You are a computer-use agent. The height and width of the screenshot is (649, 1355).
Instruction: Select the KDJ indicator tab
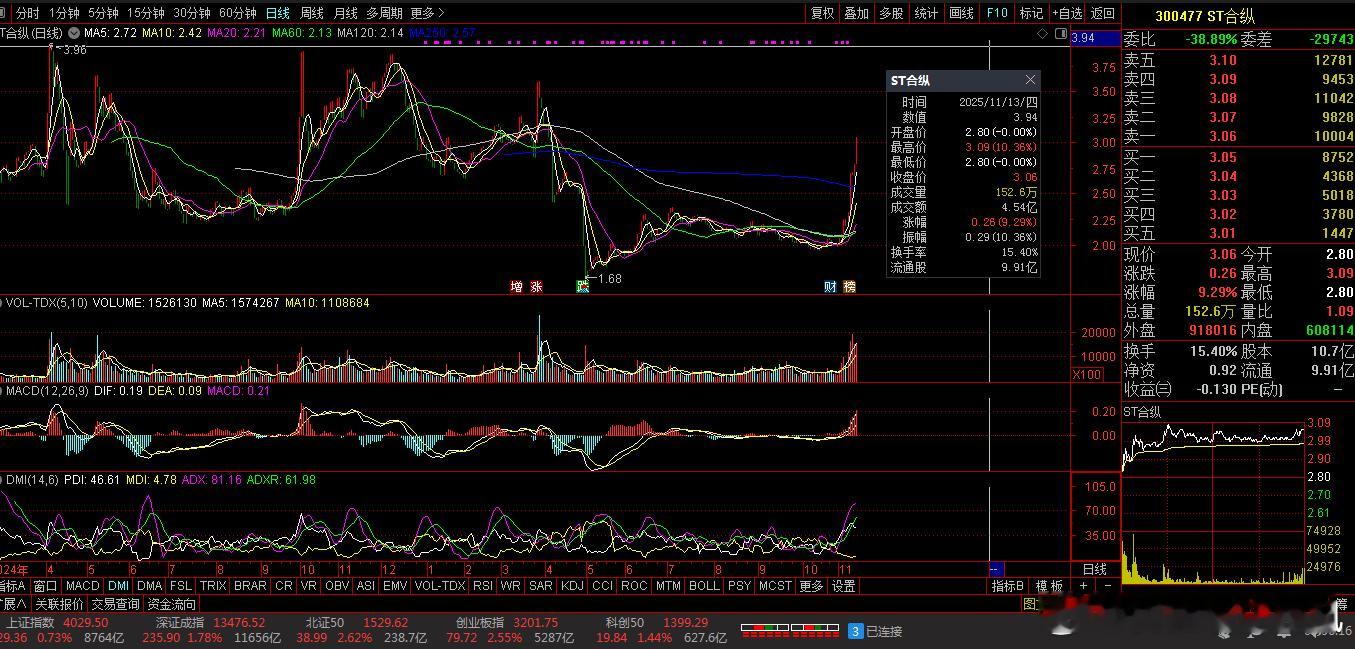572,586
